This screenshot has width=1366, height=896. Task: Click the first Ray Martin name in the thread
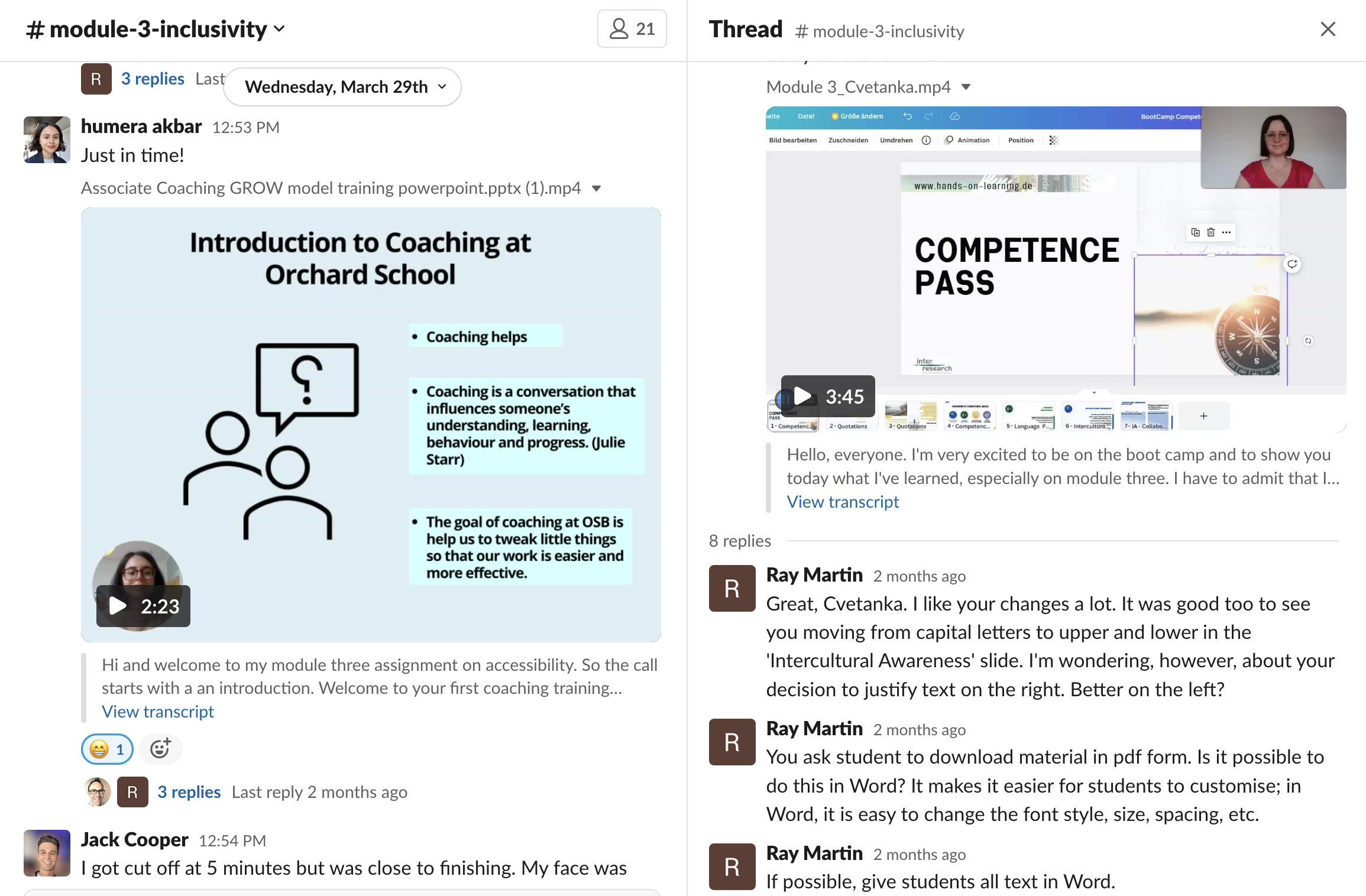[x=814, y=575]
